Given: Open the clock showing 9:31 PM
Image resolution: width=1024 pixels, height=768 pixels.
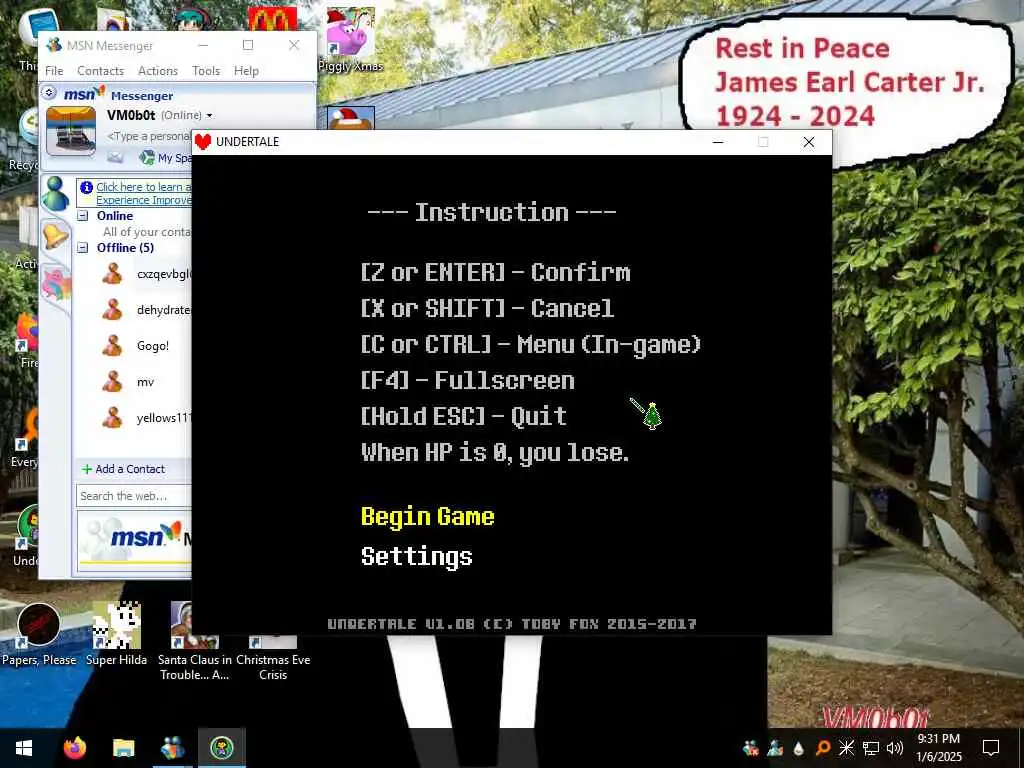Looking at the screenshot, I should [939, 748].
